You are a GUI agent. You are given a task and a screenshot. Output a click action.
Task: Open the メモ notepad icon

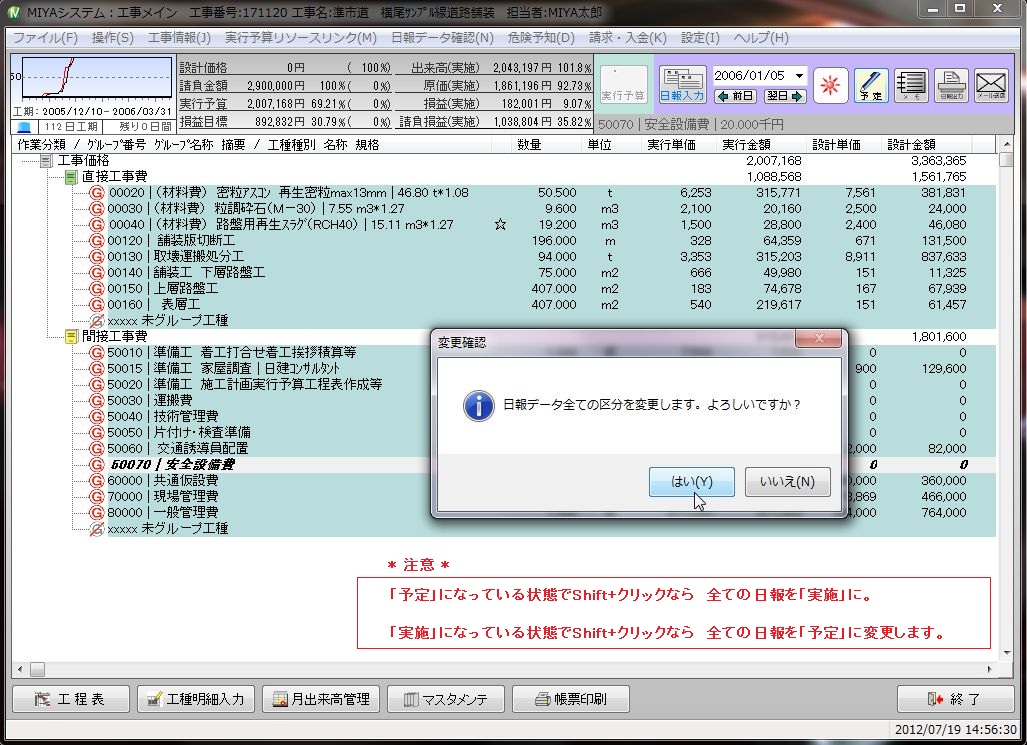(911, 85)
